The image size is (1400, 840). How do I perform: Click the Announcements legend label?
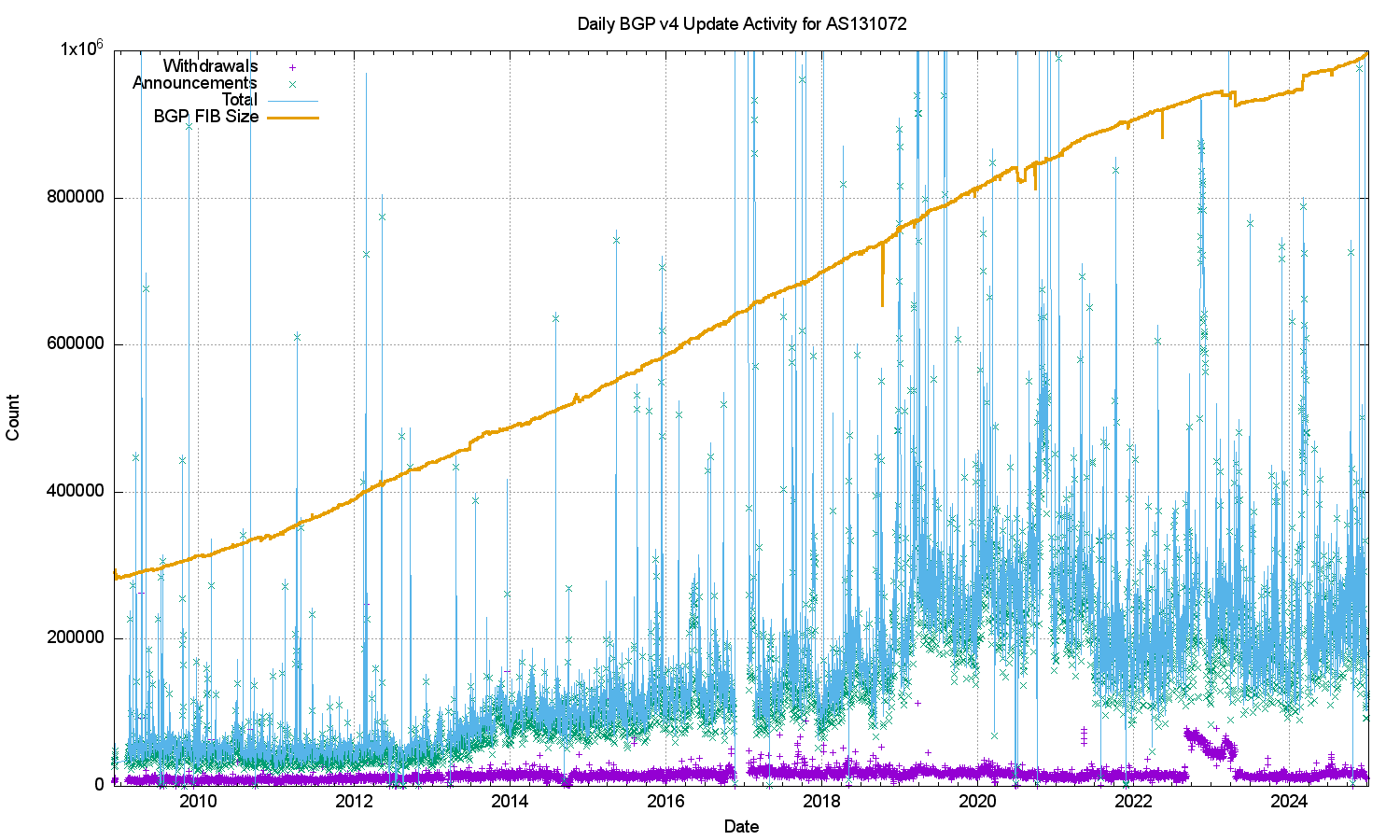pyautogui.click(x=194, y=83)
